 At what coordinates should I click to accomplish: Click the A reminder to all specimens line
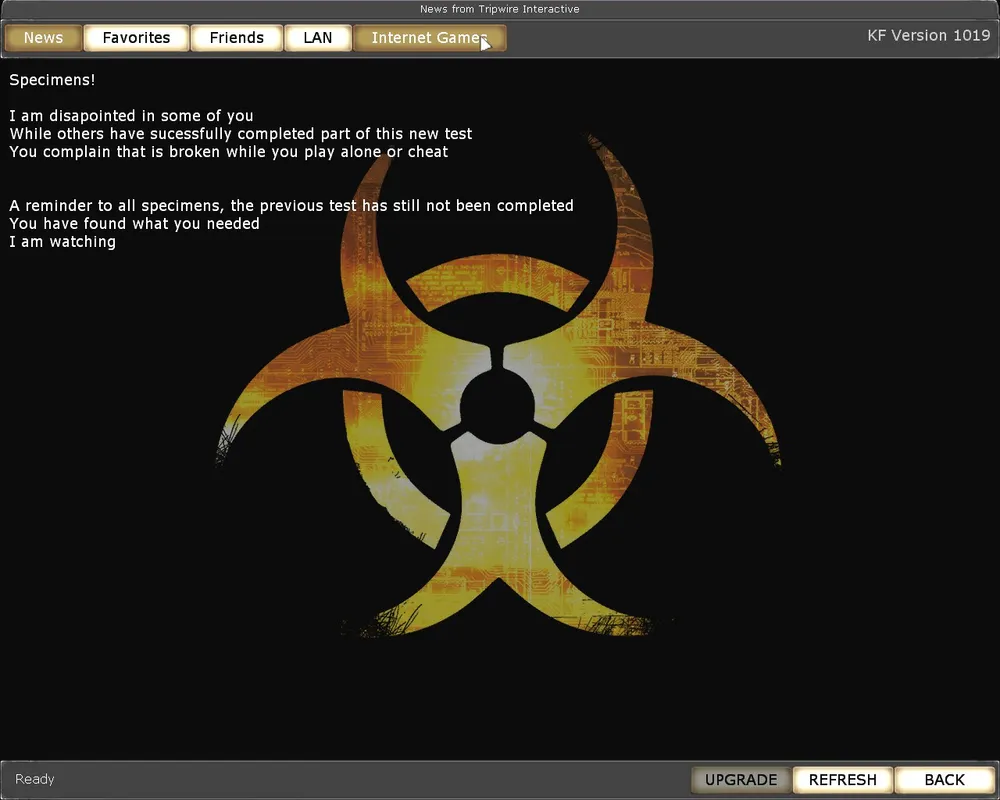coord(291,206)
